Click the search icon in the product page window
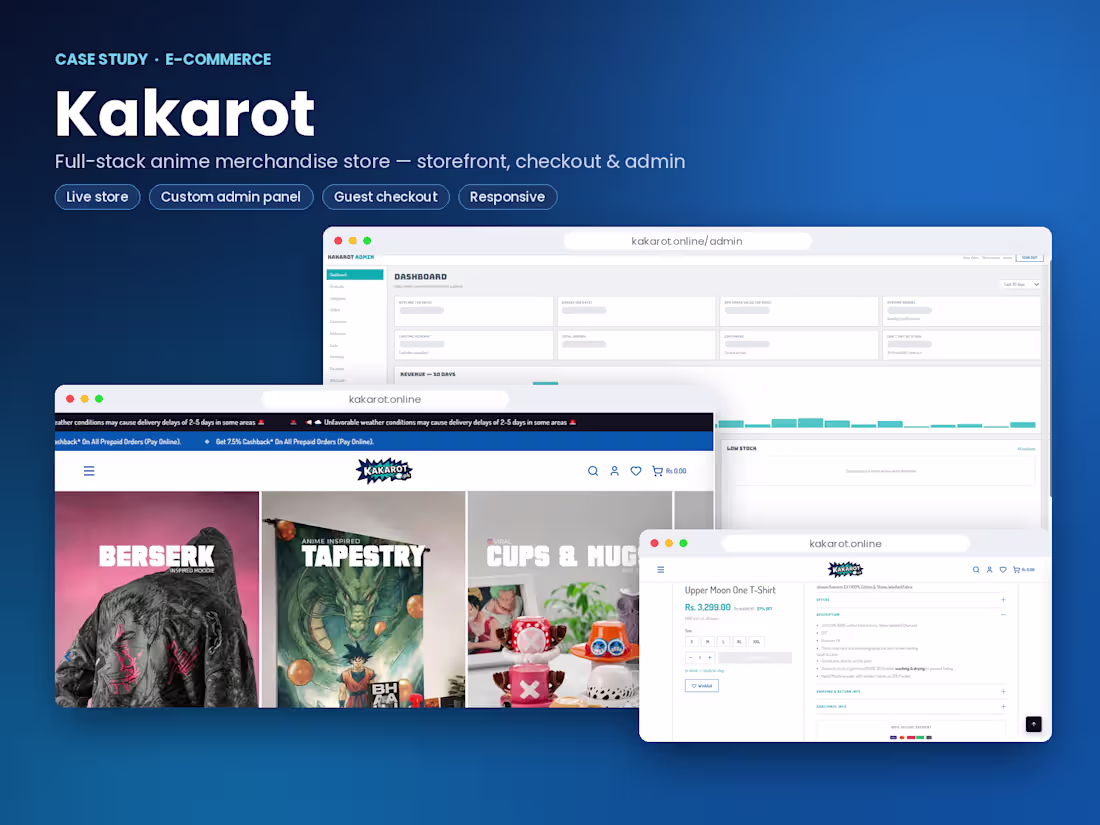This screenshot has height=825, width=1100. pos(976,570)
